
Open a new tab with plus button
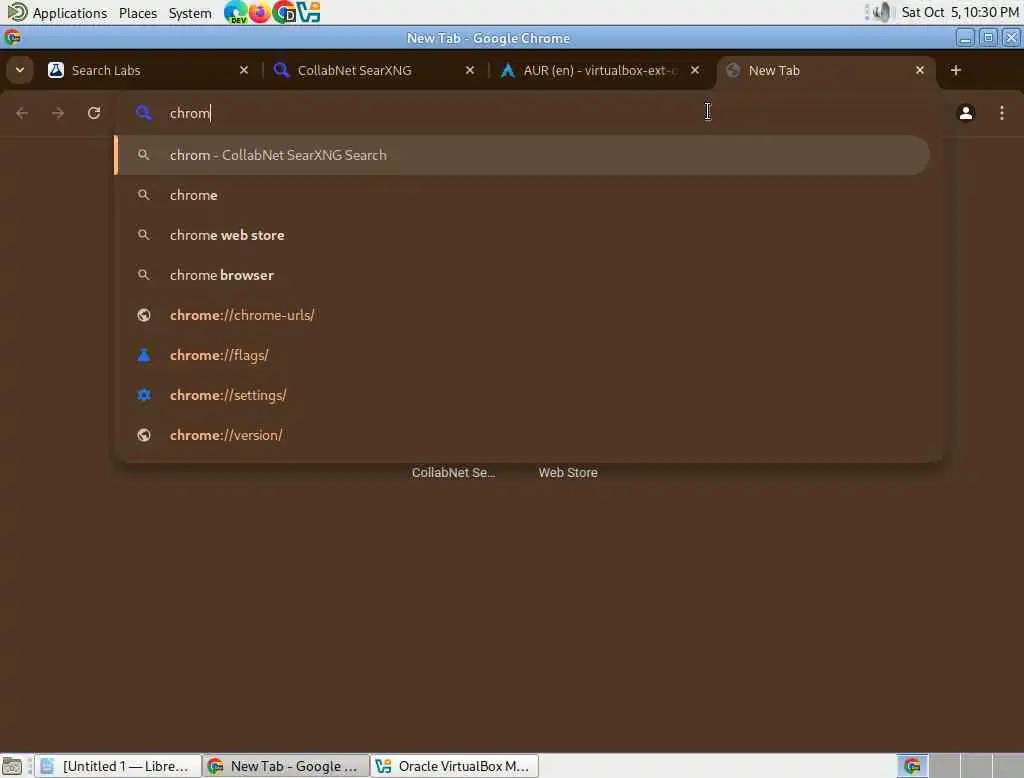pos(955,70)
